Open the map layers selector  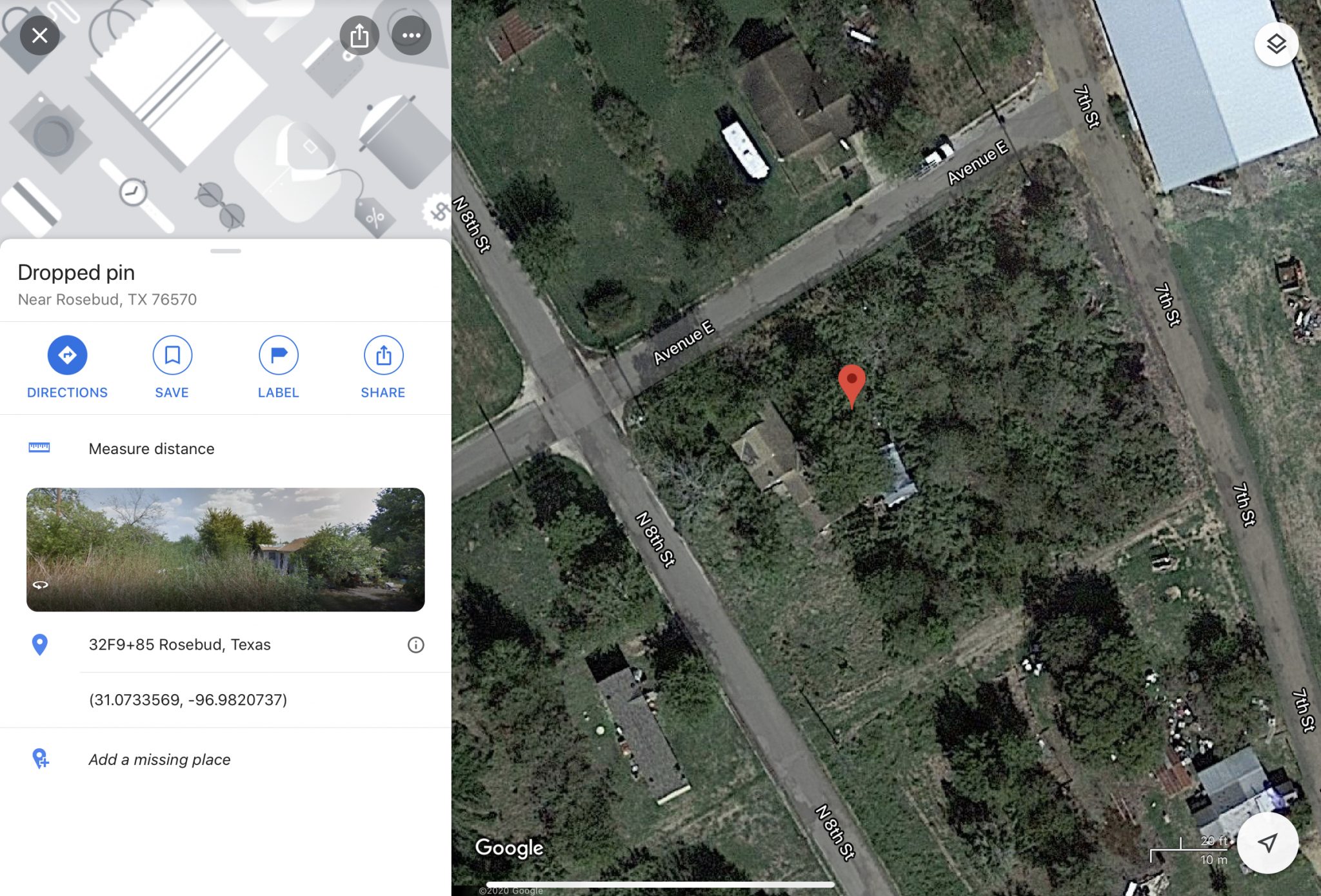click(x=1276, y=44)
